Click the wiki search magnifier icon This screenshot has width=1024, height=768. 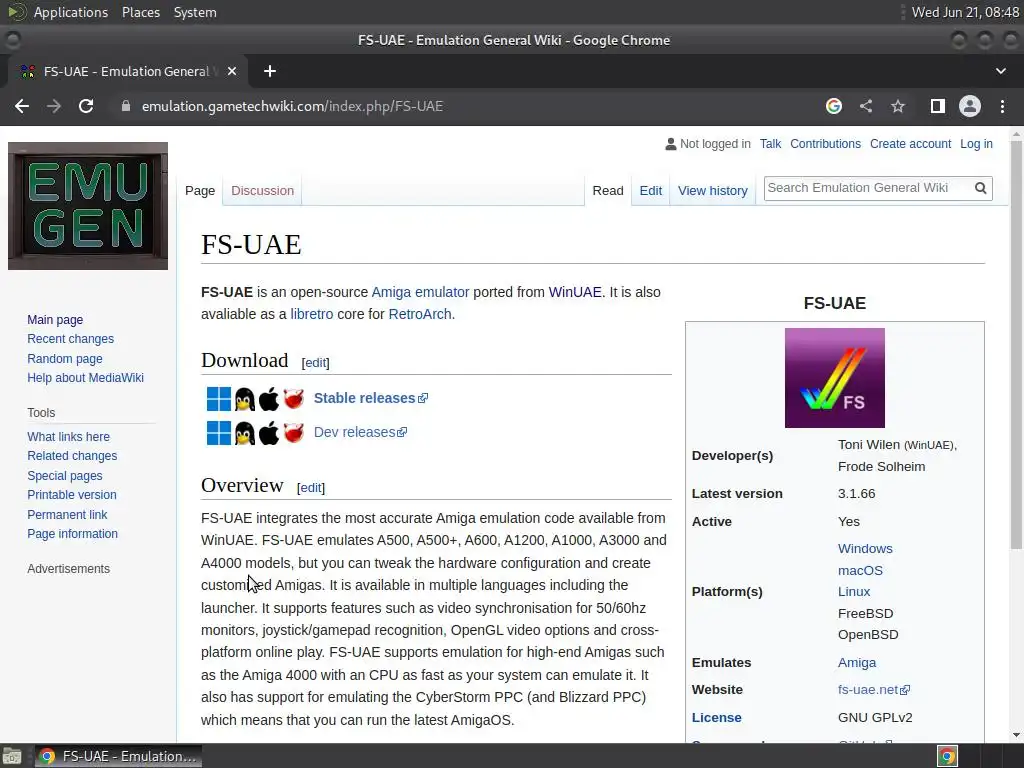980,188
